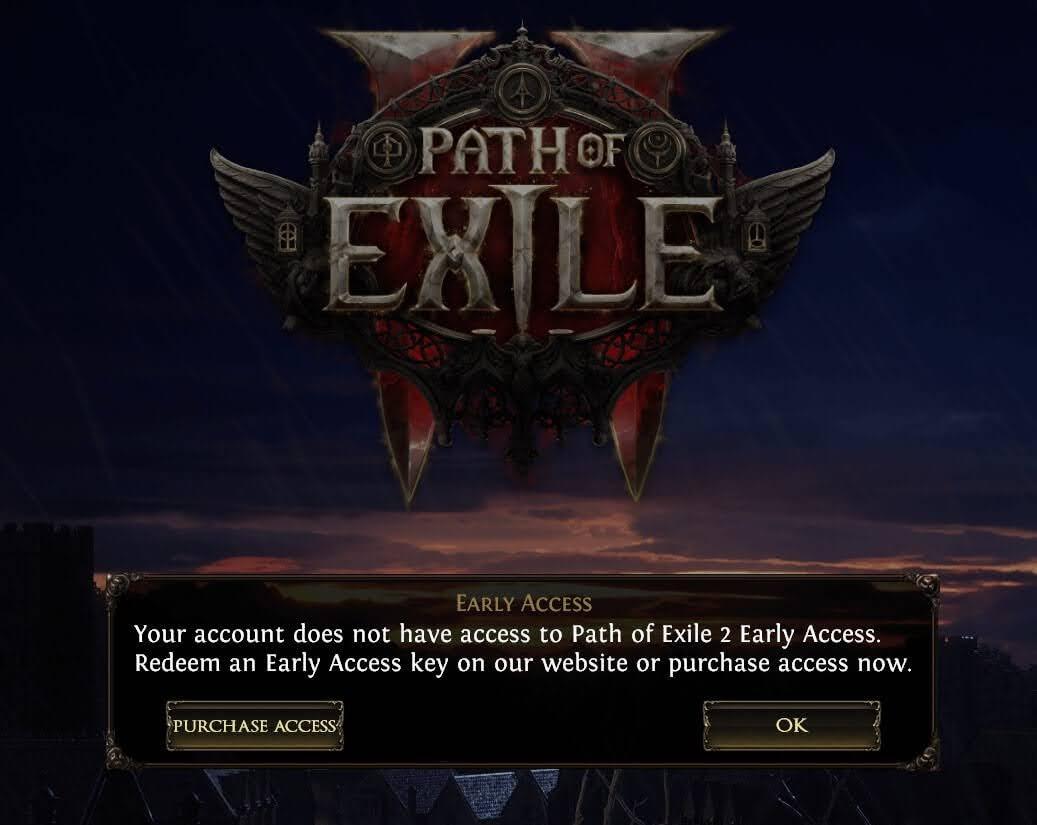Click the top-left ornamental corner of the dialog
Image resolution: width=1037 pixels, height=825 pixels.
(119, 586)
